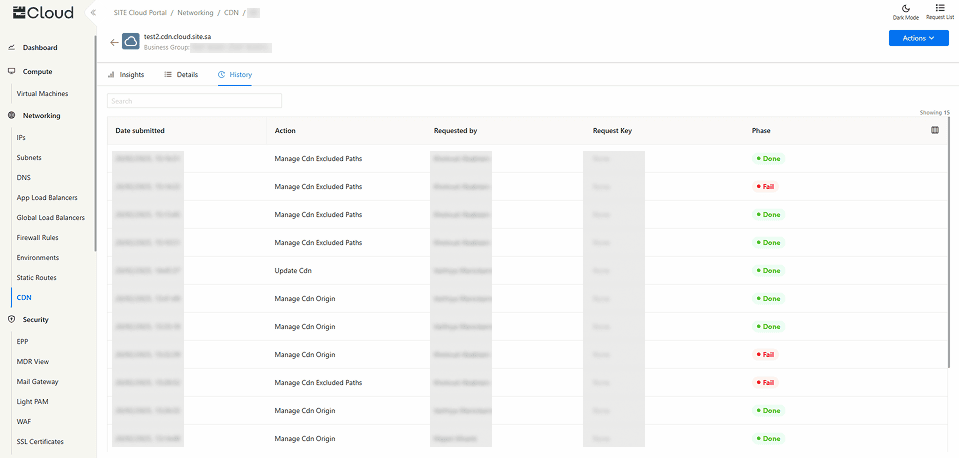Open Virtual Machines in the sidebar
This screenshot has height=458, width=959.
(42, 93)
